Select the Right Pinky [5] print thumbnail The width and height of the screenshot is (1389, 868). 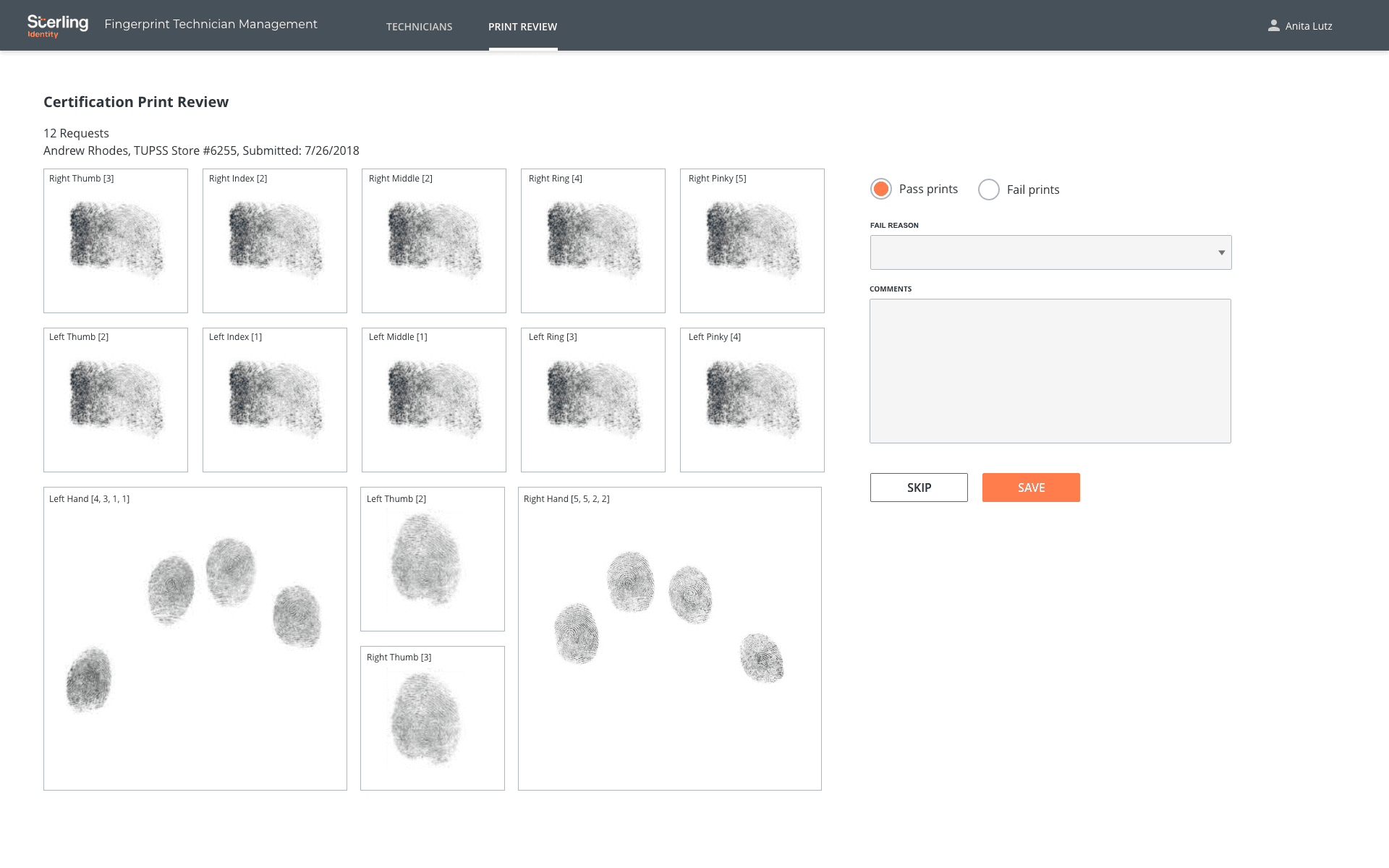pos(752,241)
